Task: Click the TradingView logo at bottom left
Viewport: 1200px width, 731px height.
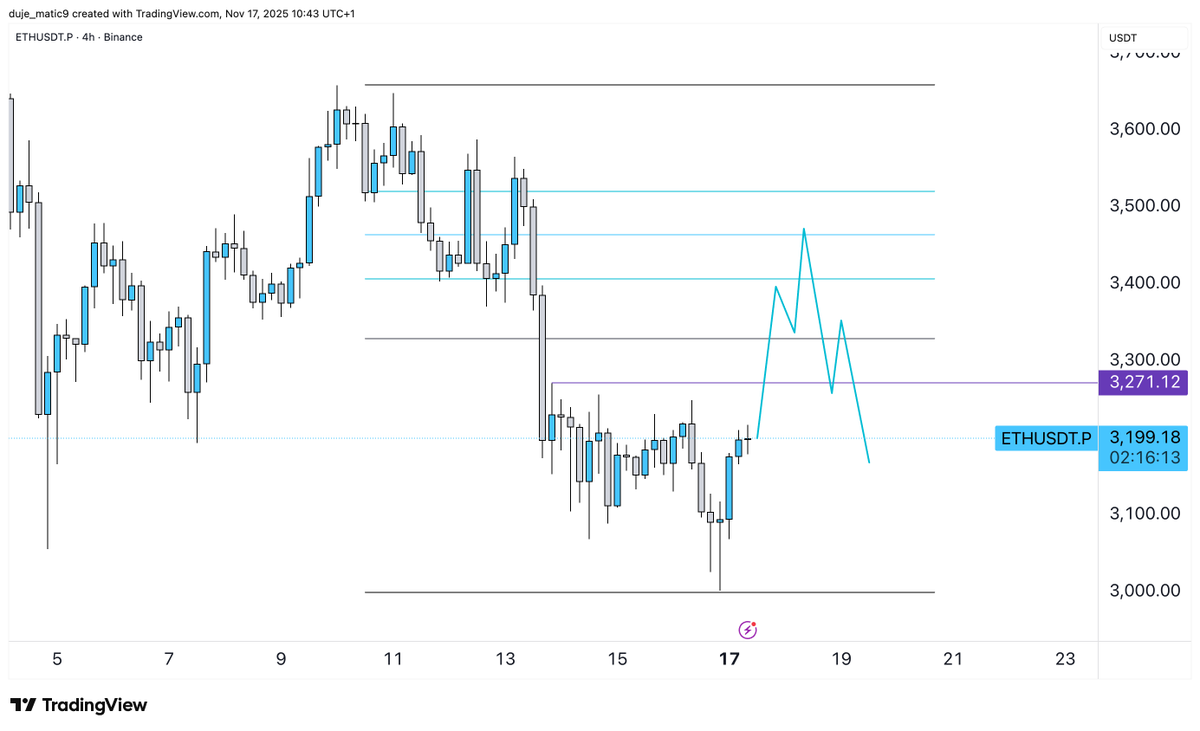Action: [79, 705]
